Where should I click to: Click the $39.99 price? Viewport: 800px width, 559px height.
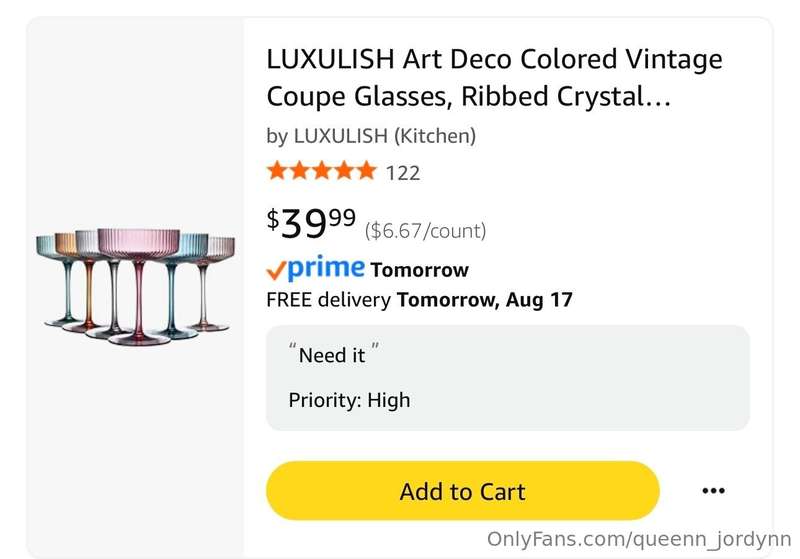pyautogui.click(x=311, y=222)
